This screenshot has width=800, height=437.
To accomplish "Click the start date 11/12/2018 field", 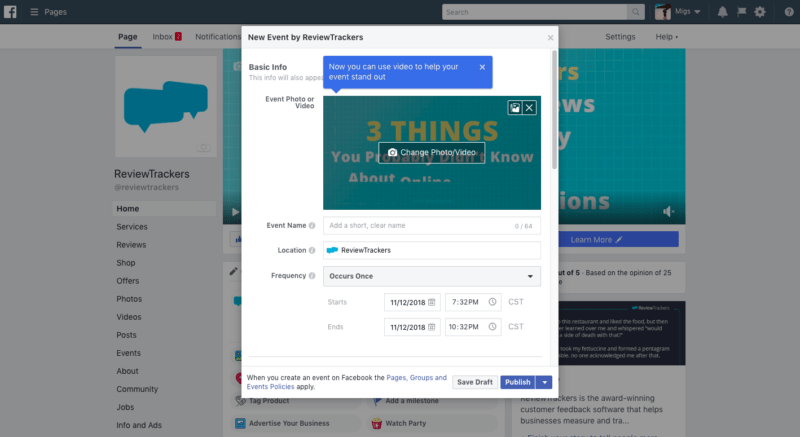I will click(412, 302).
